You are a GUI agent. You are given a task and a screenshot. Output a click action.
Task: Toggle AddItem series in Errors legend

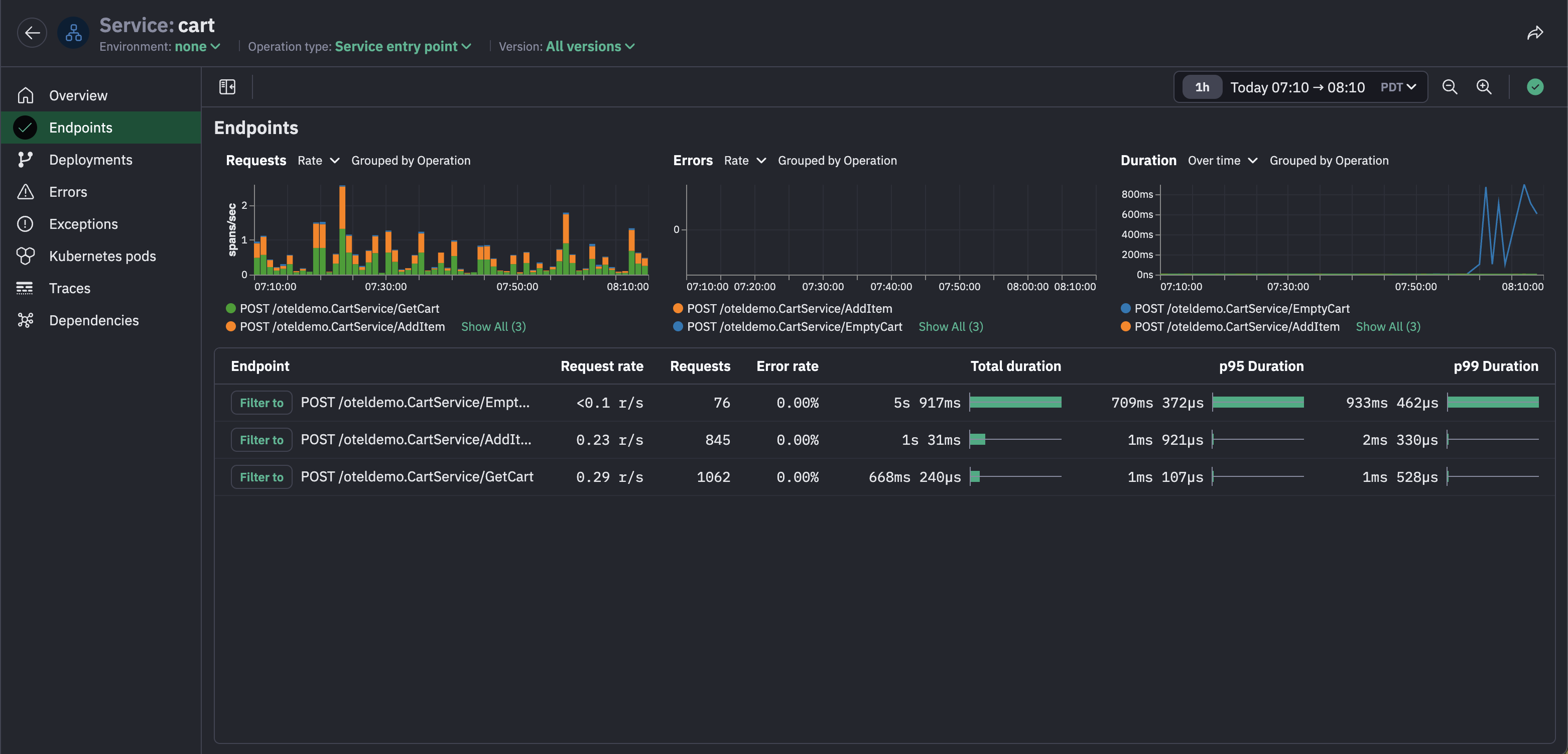pyautogui.click(x=789, y=309)
